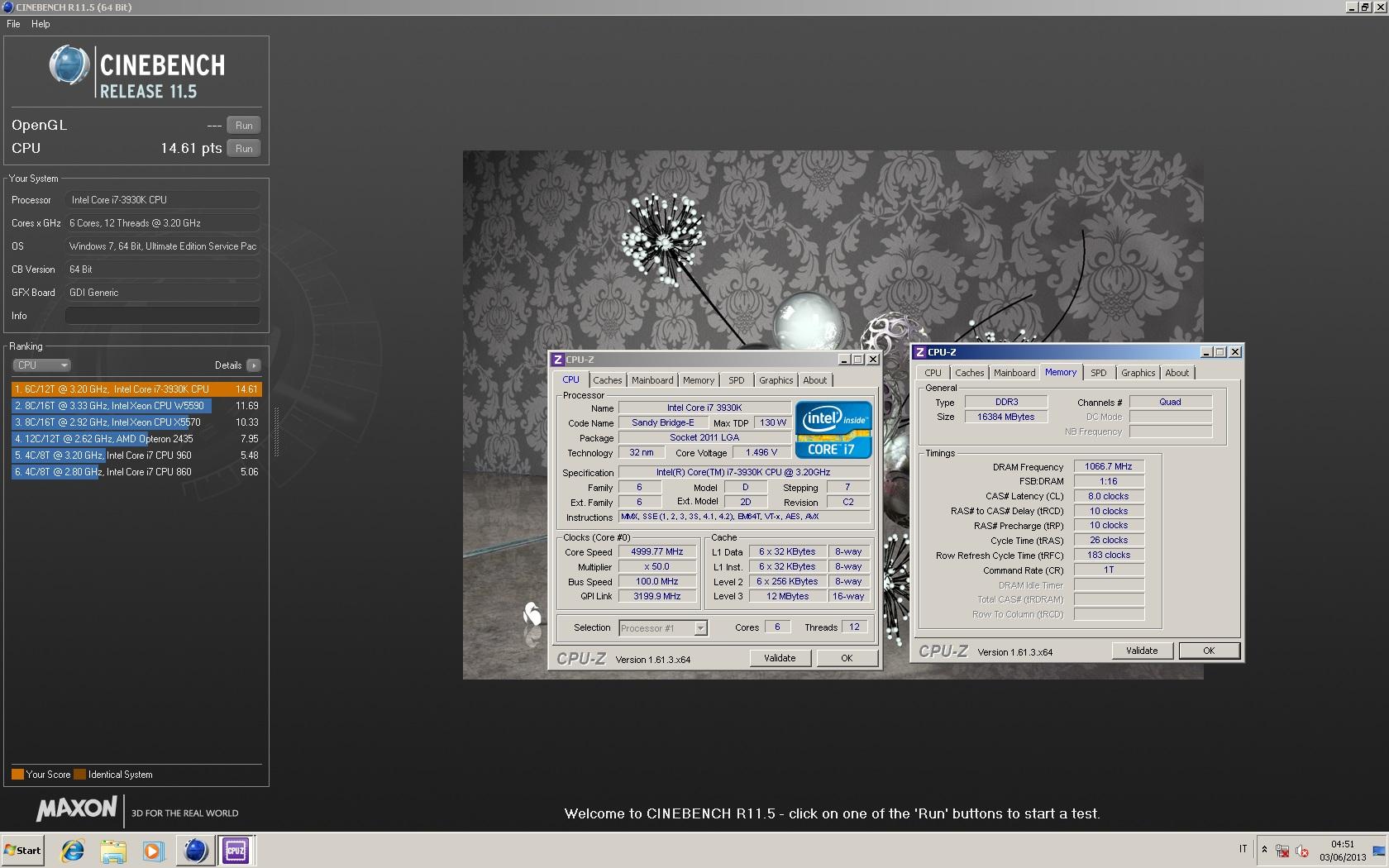
Task: Switch to Memory tab in left CPU-Z
Action: (x=699, y=380)
